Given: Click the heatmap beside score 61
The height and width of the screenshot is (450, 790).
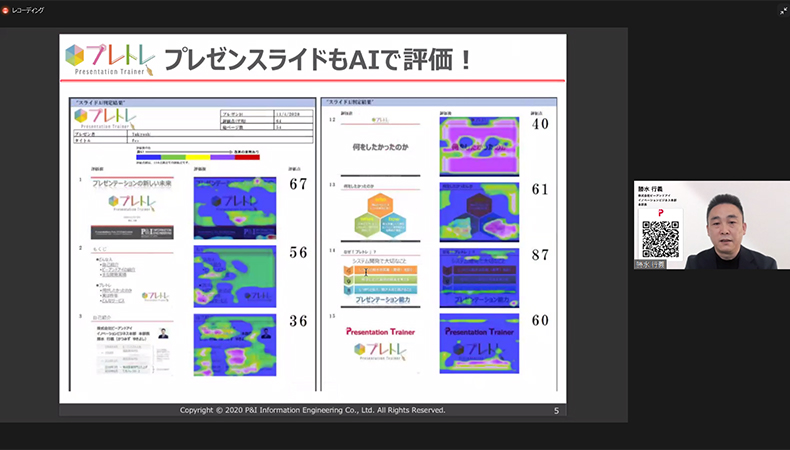Looking at the screenshot, I should (x=479, y=212).
